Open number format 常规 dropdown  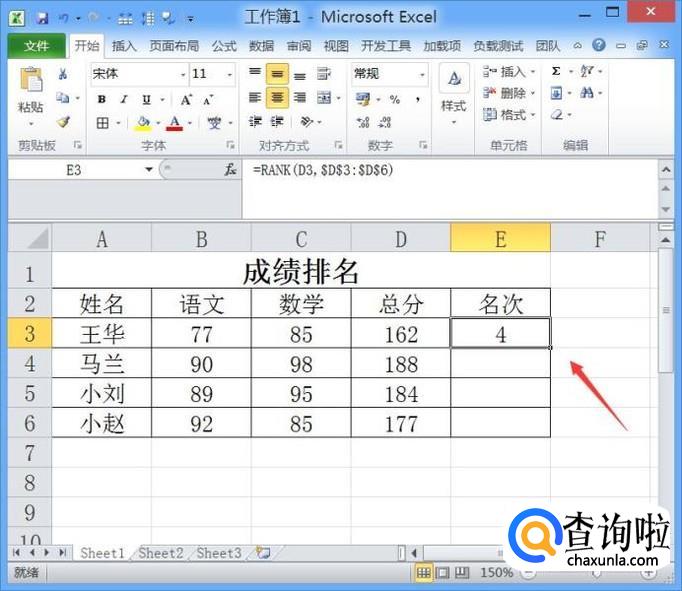coord(422,75)
